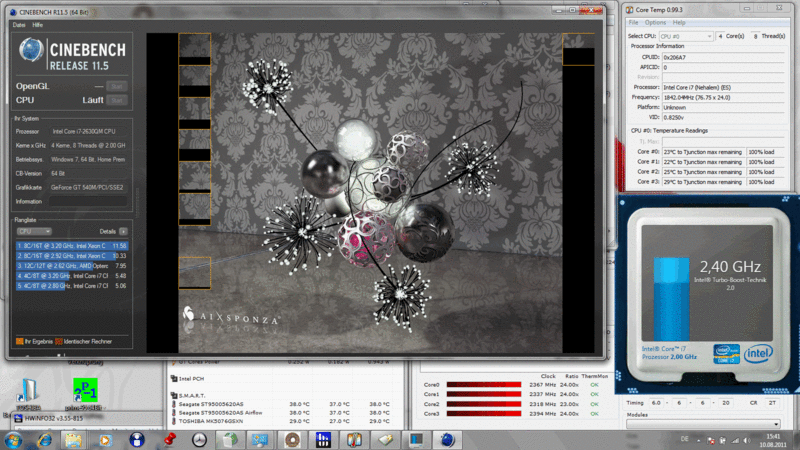Image resolution: width=800 pixels, height=450 pixels.
Task: Click the 2,40 GHz Turbo Boost gadget readout
Action: click(x=730, y=267)
